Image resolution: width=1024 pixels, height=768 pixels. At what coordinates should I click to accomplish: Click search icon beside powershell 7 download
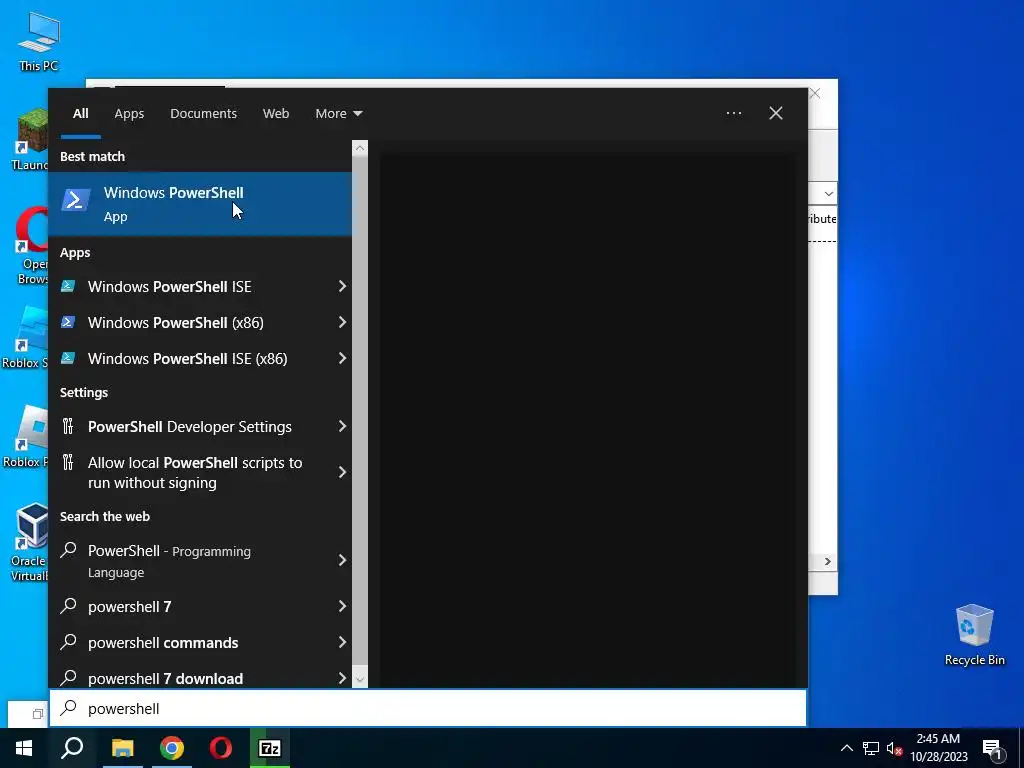[68, 677]
